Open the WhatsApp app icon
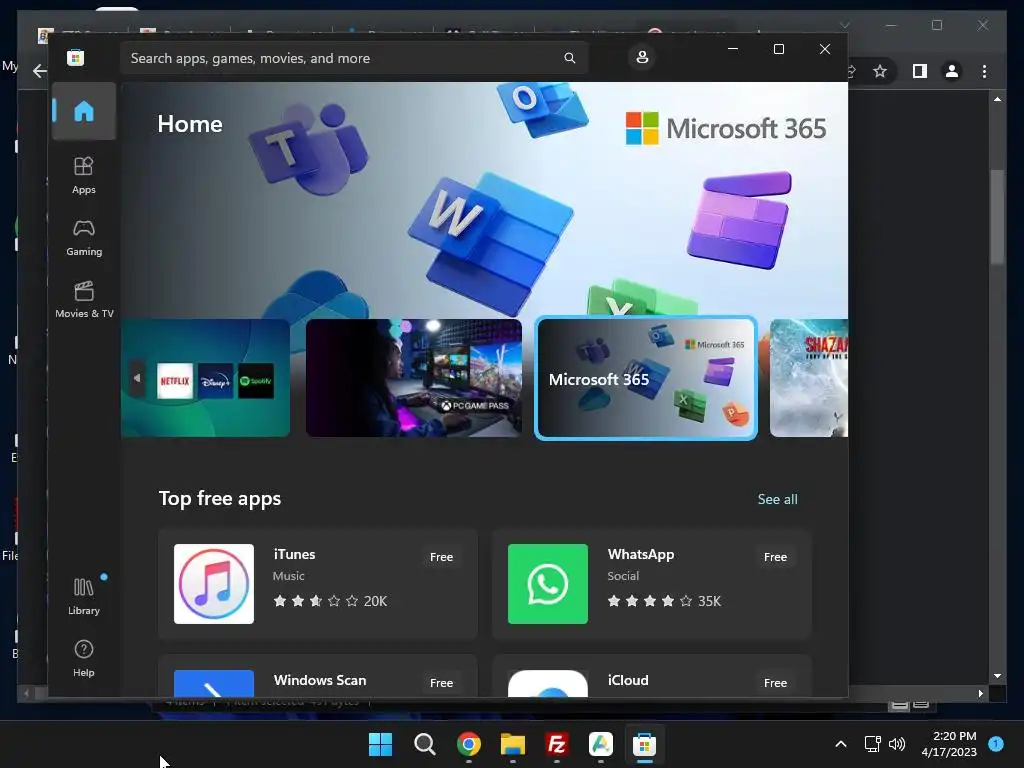 point(548,584)
